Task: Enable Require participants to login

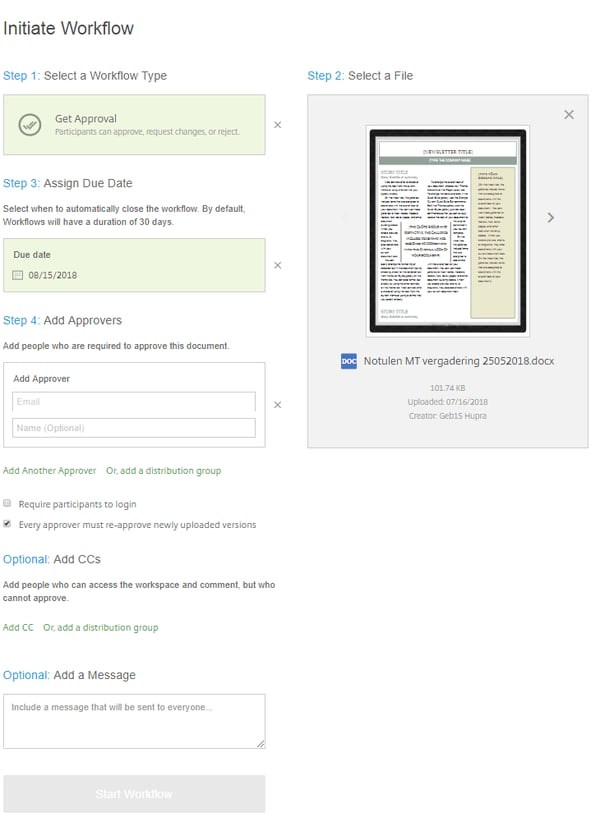Action: pyautogui.click(x=7, y=503)
